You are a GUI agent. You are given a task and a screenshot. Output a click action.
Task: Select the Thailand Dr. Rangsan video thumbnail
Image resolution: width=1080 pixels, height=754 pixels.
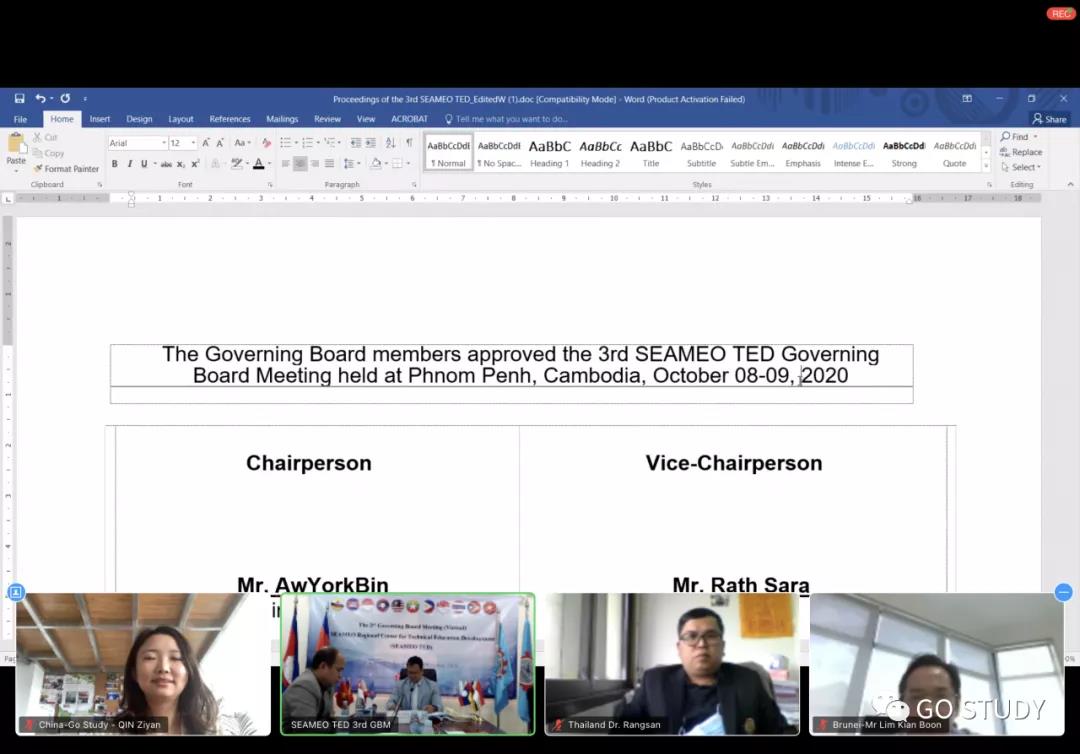[x=672, y=664]
